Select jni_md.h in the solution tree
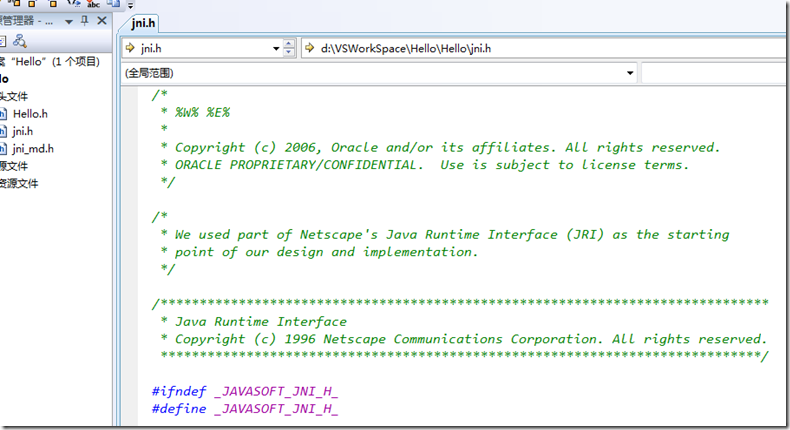 click(x=33, y=149)
